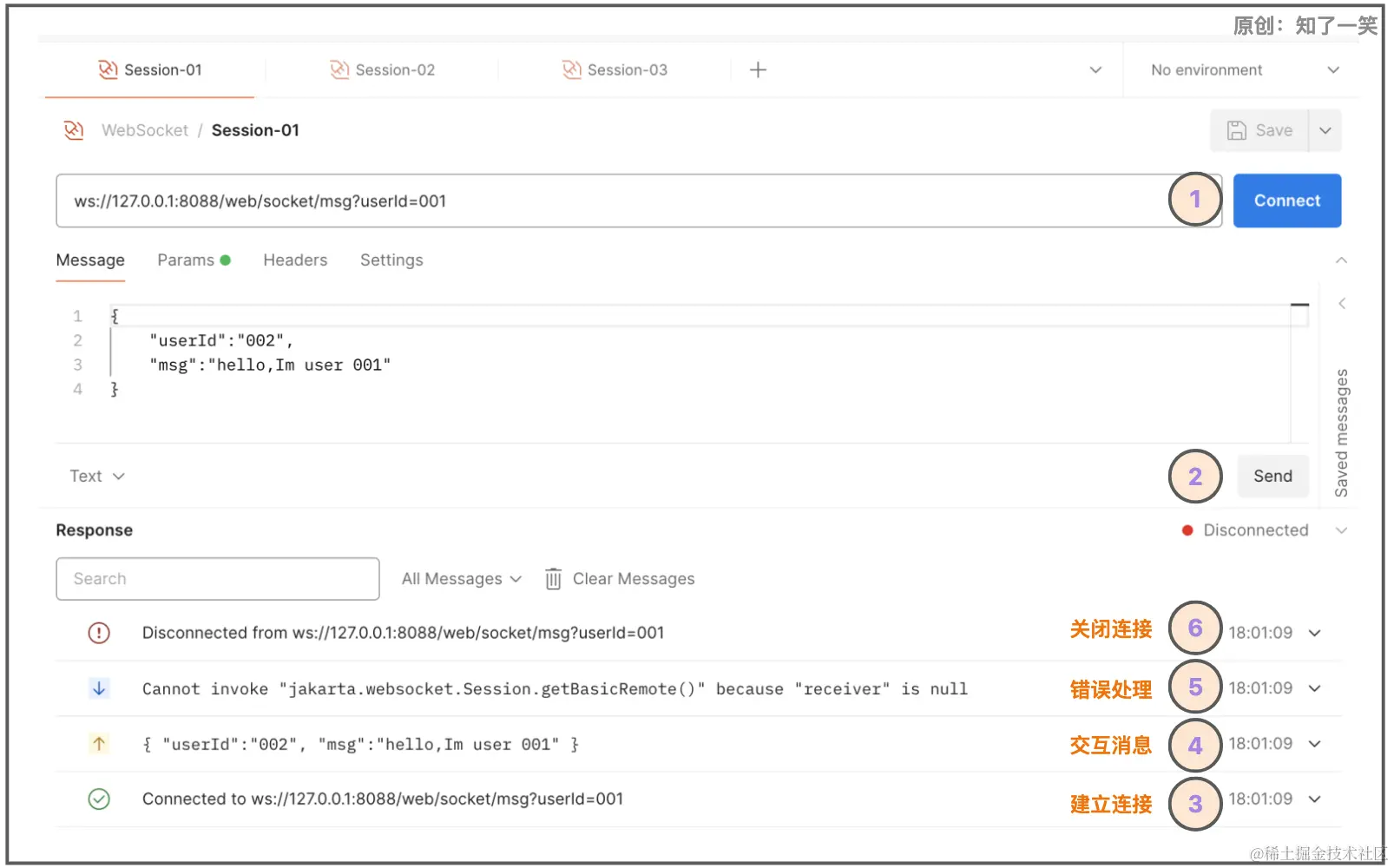This screenshot has width=1394, height=868.
Task: Collapse the Response section with the chevron
Action: point(1341,530)
